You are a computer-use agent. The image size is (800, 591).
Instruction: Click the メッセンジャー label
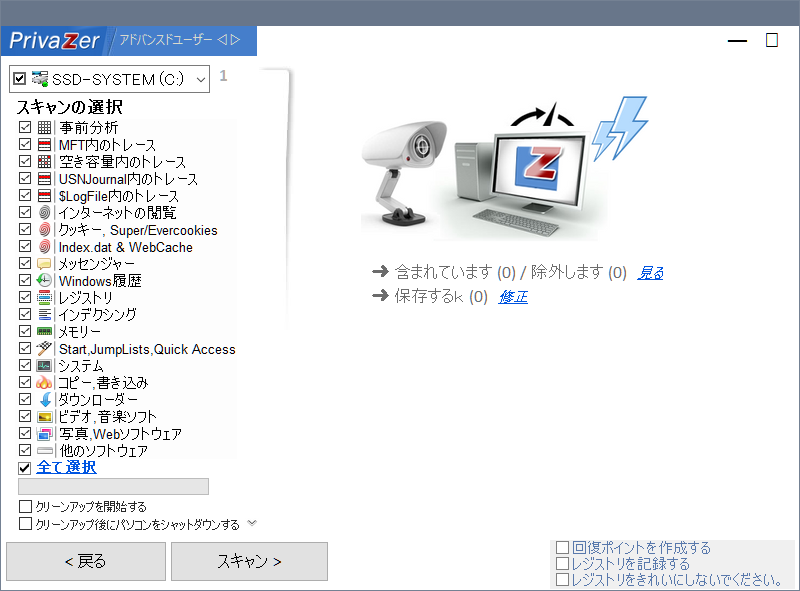(96, 264)
